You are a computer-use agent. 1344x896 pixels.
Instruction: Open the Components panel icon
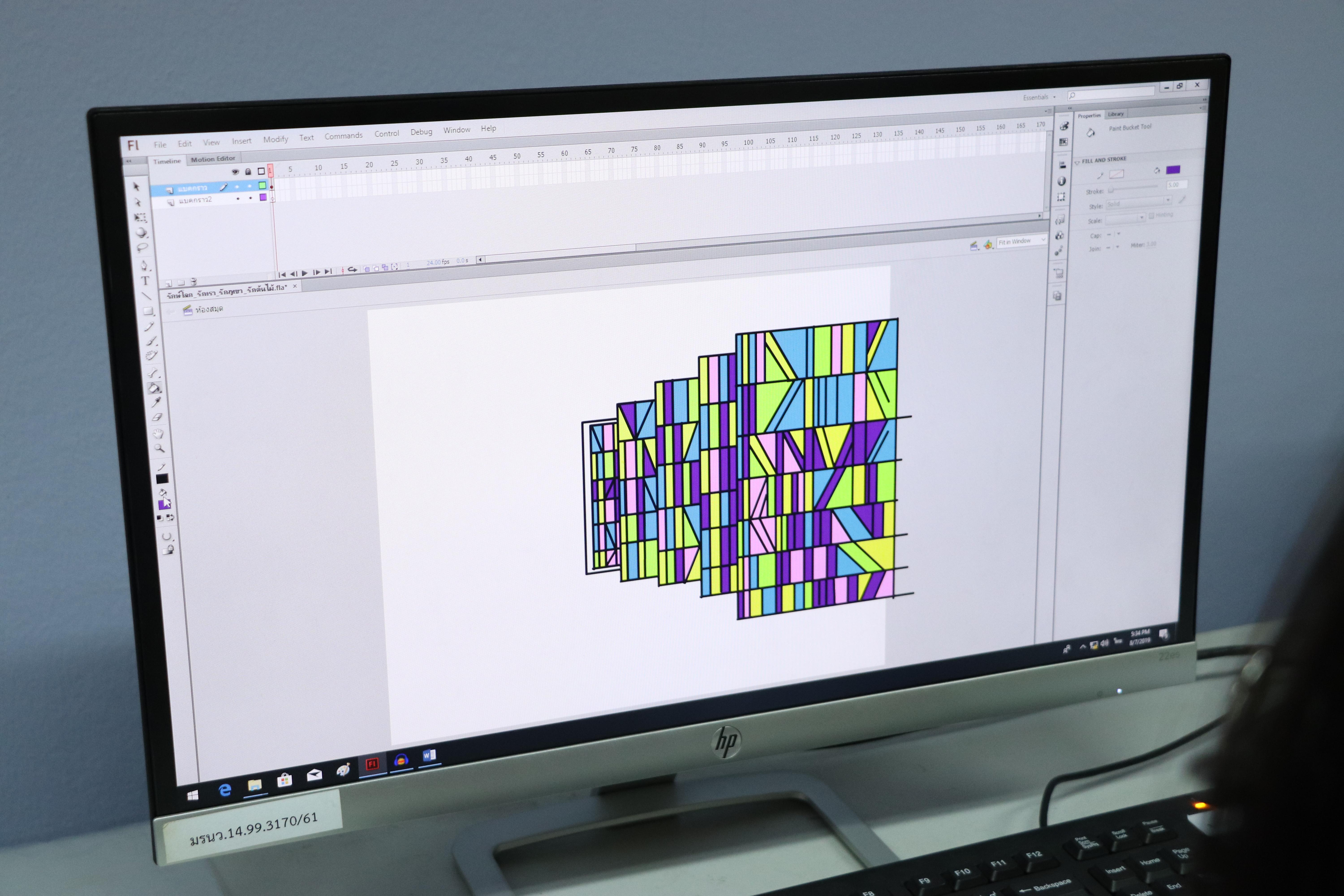(1060, 235)
